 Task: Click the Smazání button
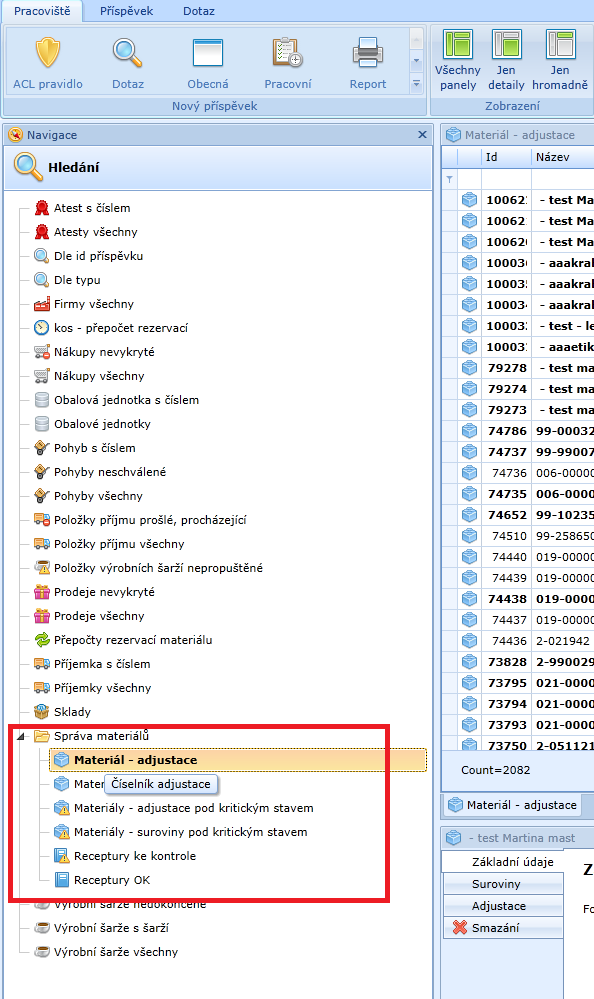[503, 928]
